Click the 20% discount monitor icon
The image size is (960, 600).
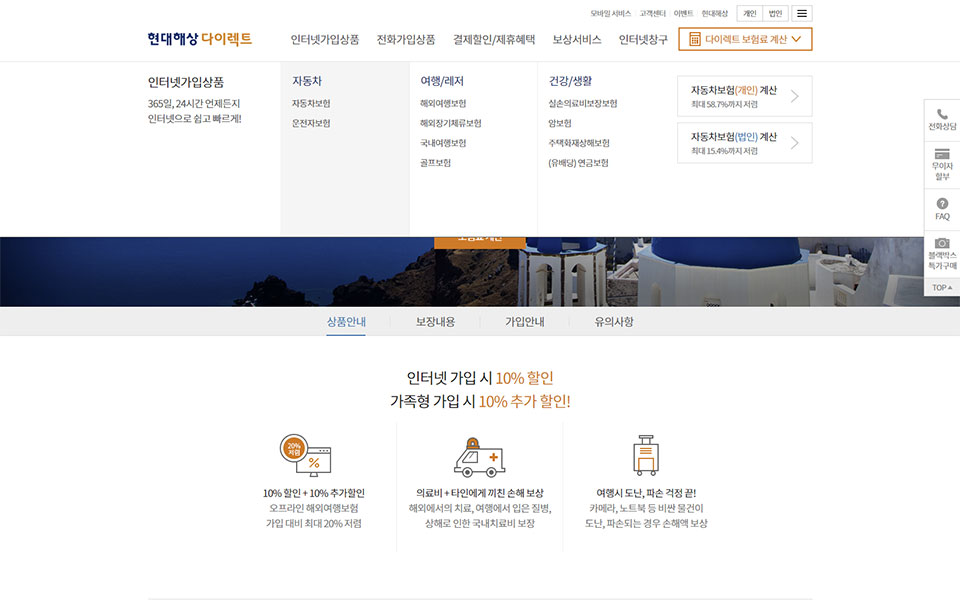coord(305,456)
